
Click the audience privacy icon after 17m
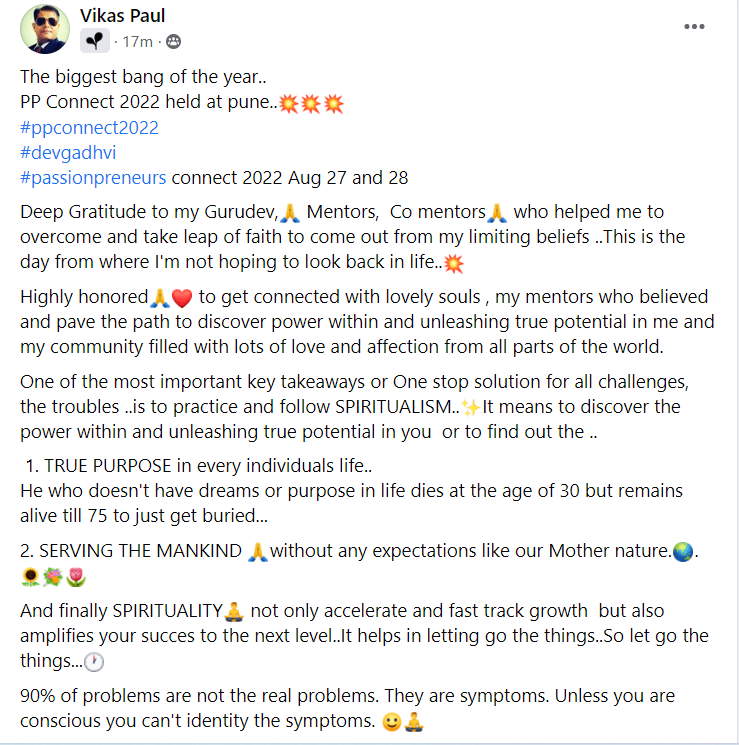click(174, 41)
